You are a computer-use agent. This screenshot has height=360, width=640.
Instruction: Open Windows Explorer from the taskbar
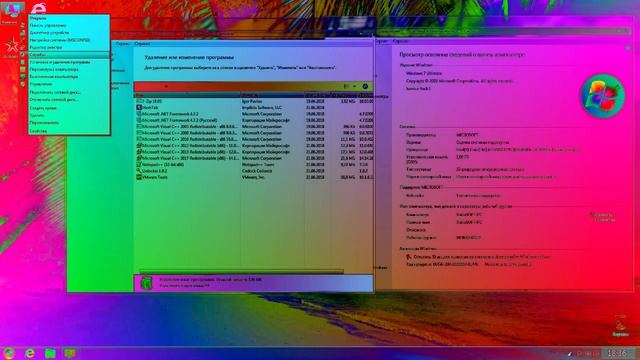(x=50, y=353)
